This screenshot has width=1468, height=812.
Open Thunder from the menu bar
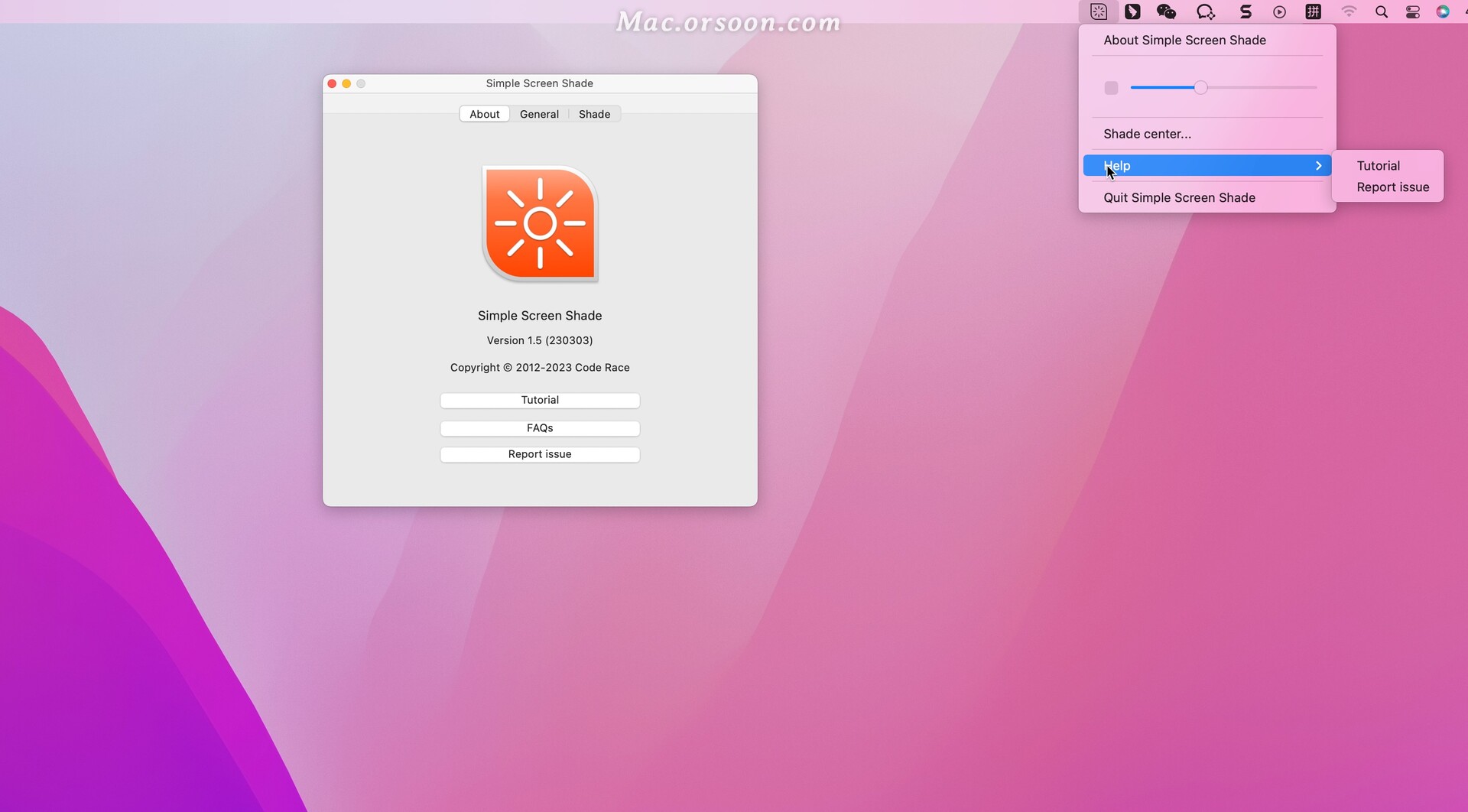[1133, 11]
